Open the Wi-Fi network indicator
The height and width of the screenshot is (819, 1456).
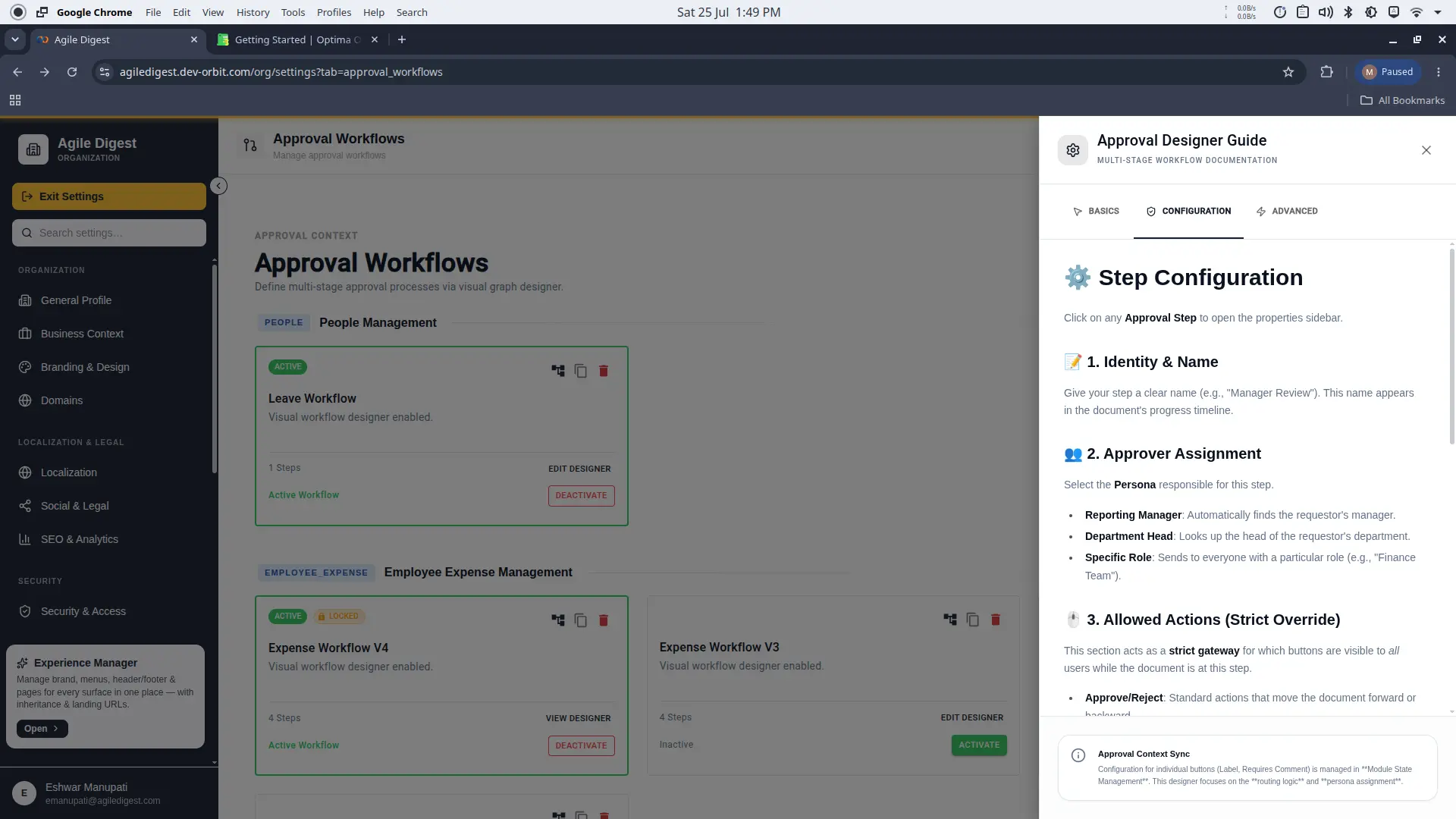tap(1416, 12)
